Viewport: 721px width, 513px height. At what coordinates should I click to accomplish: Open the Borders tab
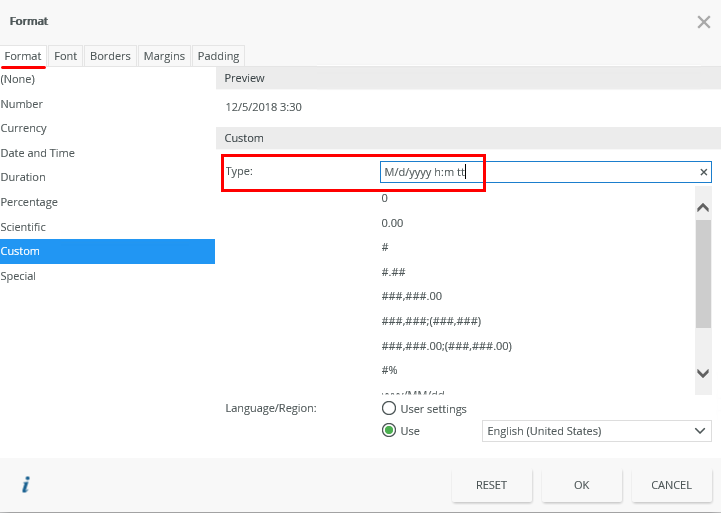pyautogui.click(x=110, y=56)
